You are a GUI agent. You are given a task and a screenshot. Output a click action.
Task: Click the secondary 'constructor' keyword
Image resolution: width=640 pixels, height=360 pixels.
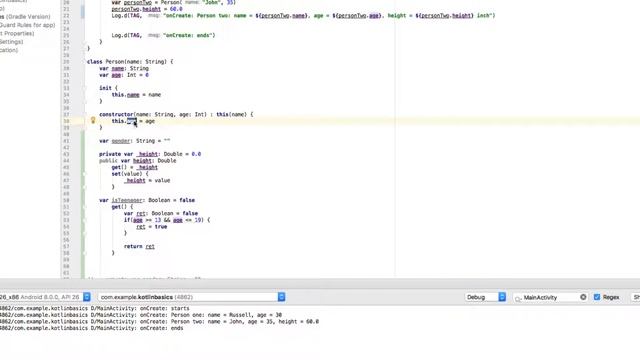[x=116, y=114]
